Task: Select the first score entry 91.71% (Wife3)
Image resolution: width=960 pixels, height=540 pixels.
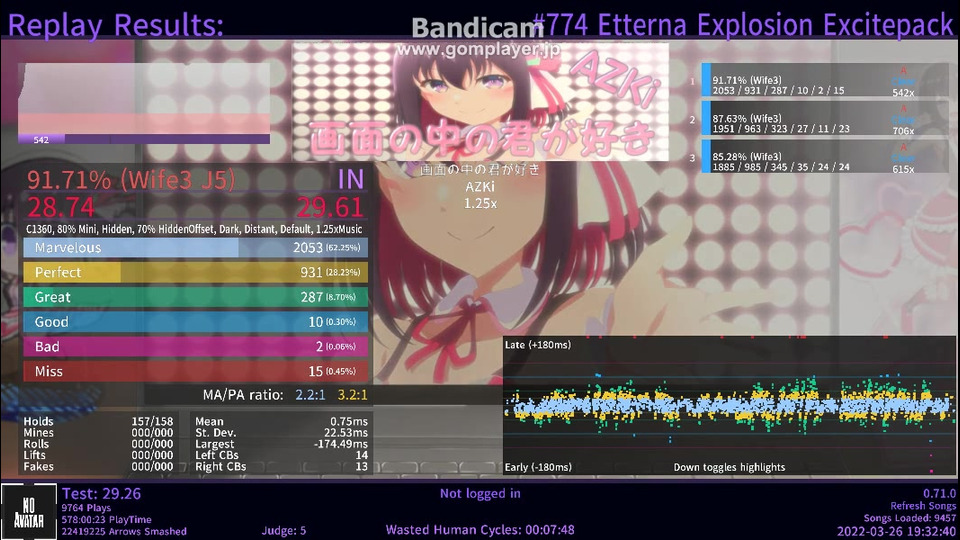Action: pos(825,80)
